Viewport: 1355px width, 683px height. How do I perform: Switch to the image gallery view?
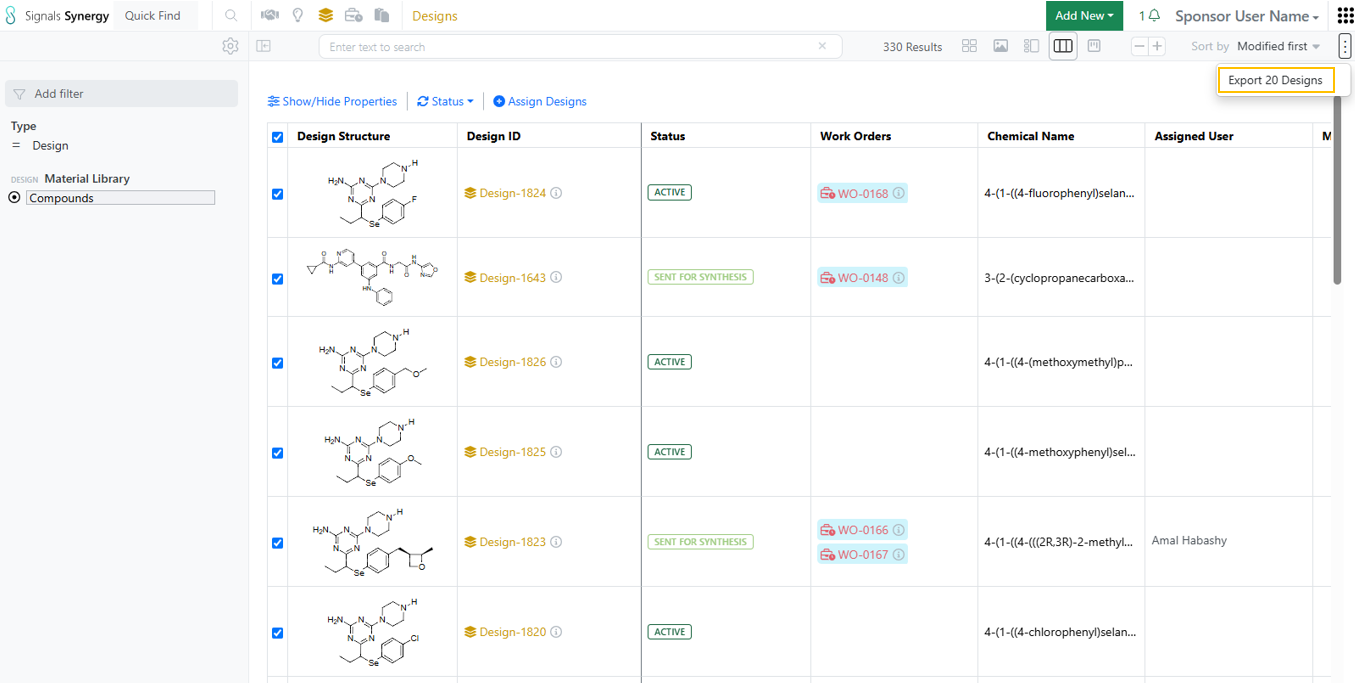(1000, 46)
